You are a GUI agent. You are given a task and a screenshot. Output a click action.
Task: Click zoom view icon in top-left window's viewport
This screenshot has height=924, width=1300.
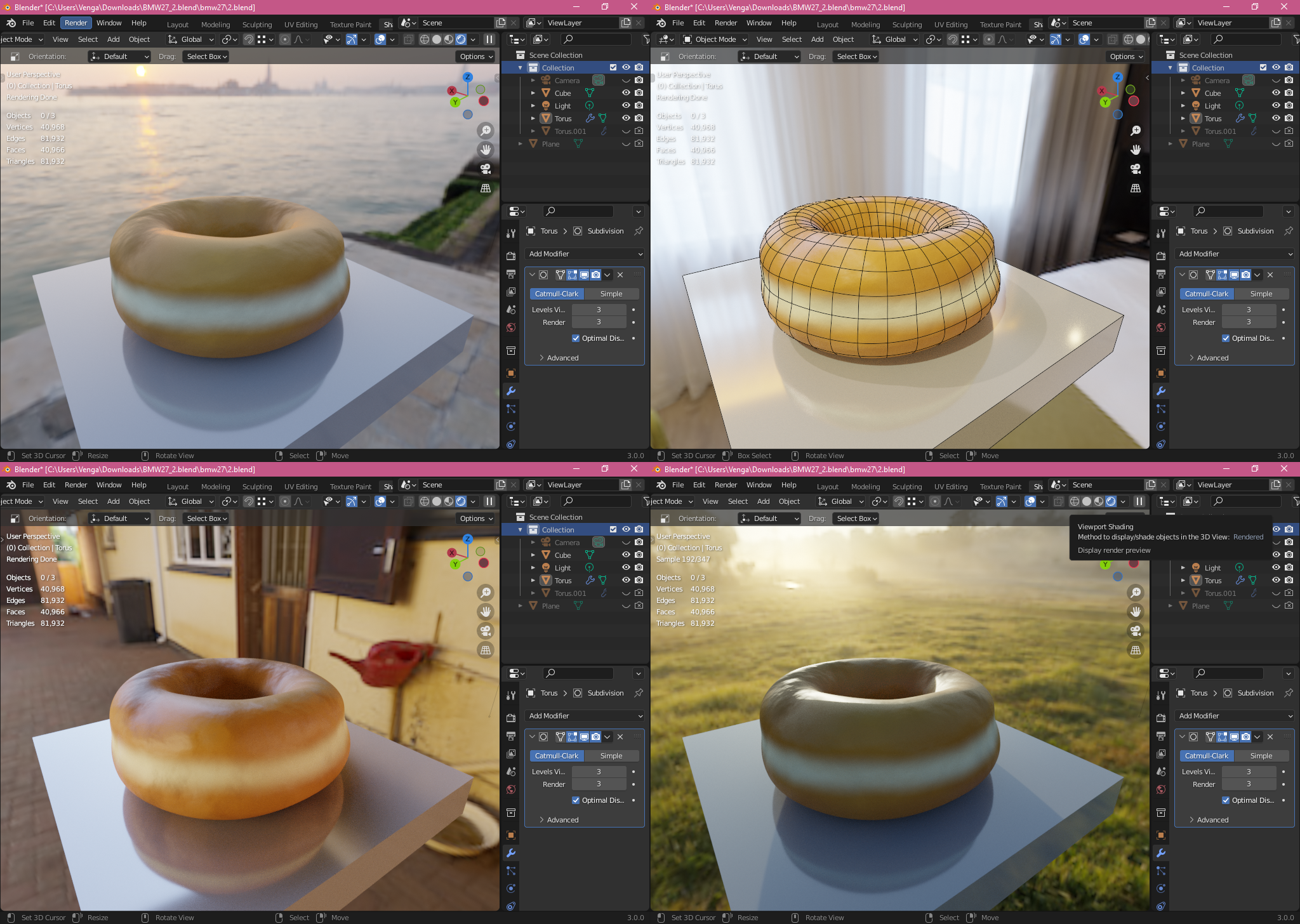(x=486, y=131)
